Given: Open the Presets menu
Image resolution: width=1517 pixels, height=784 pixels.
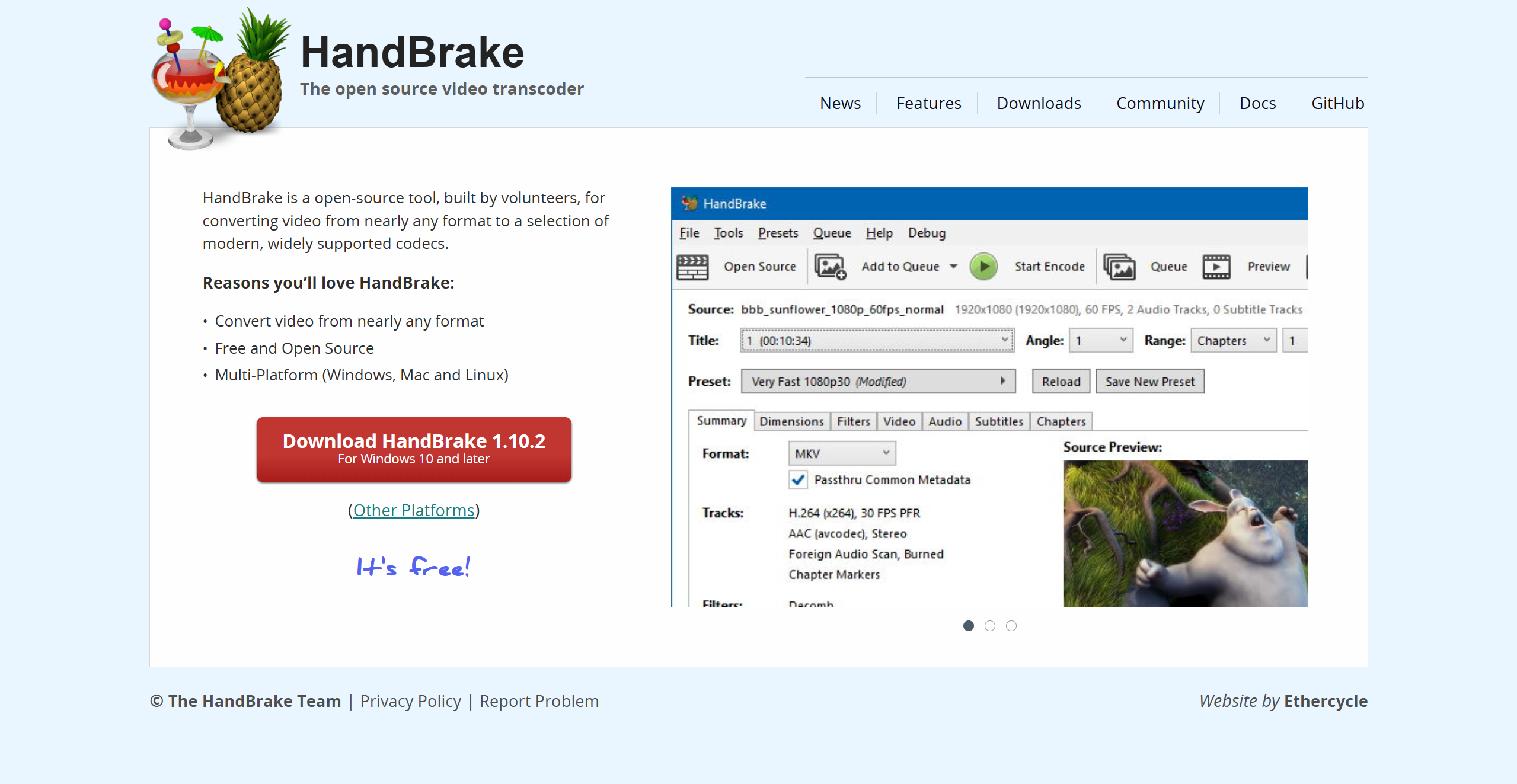Looking at the screenshot, I should 778,232.
